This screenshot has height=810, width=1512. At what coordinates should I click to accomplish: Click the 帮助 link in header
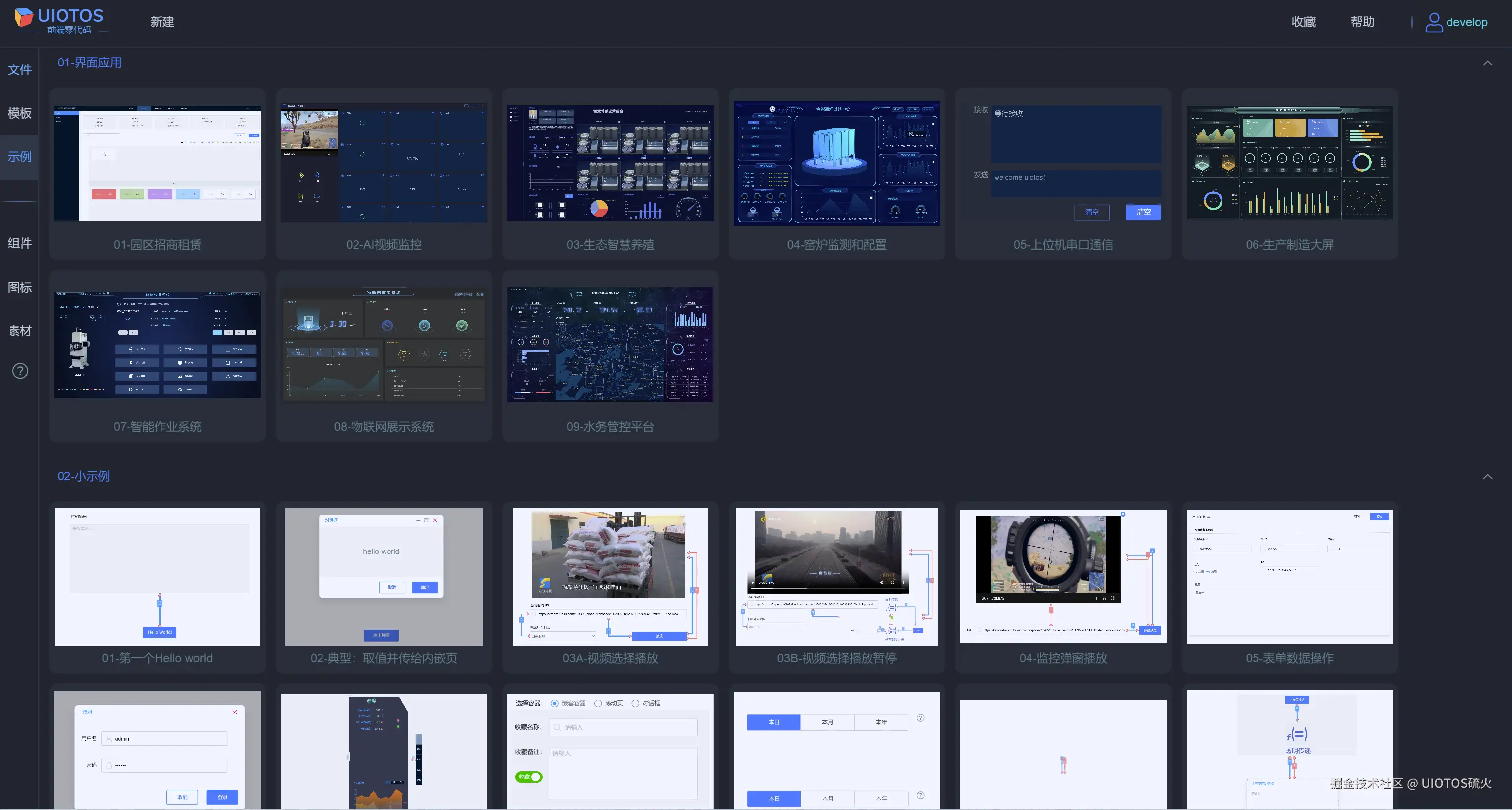click(x=1362, y=22)
